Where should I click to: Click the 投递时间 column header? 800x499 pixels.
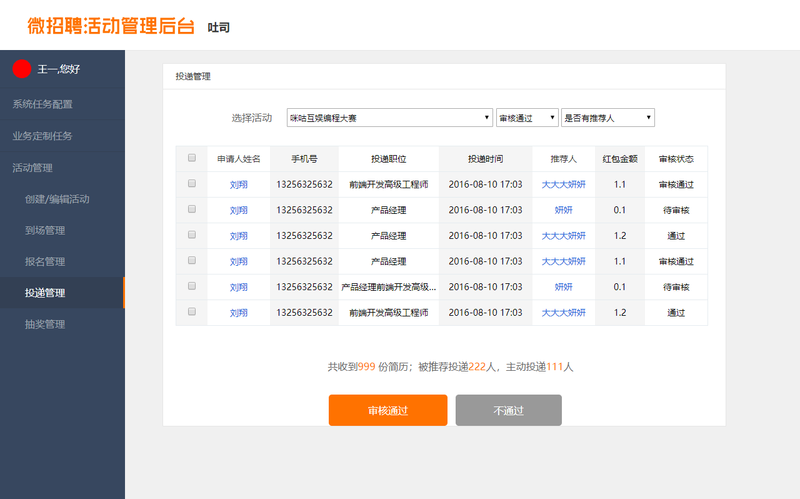pyautogui.click(x=485, y=159)
